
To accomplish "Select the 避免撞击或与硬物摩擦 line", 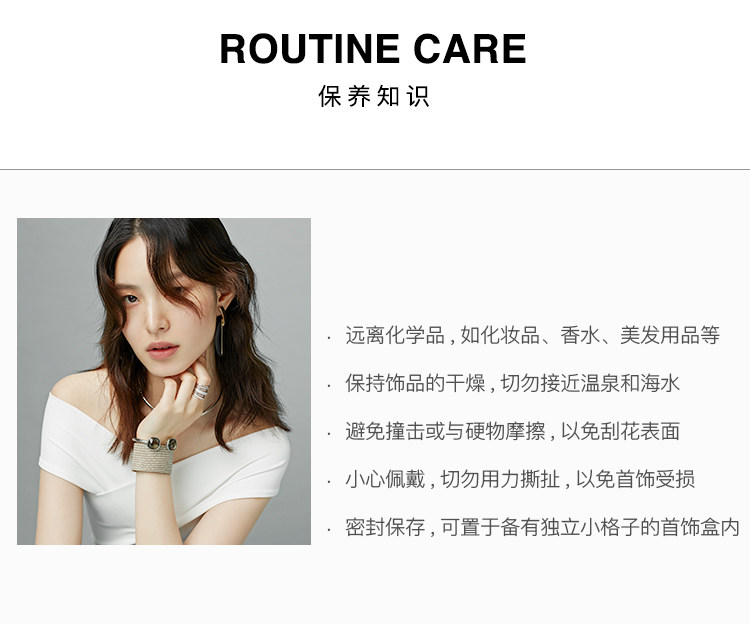I will 512,431.
